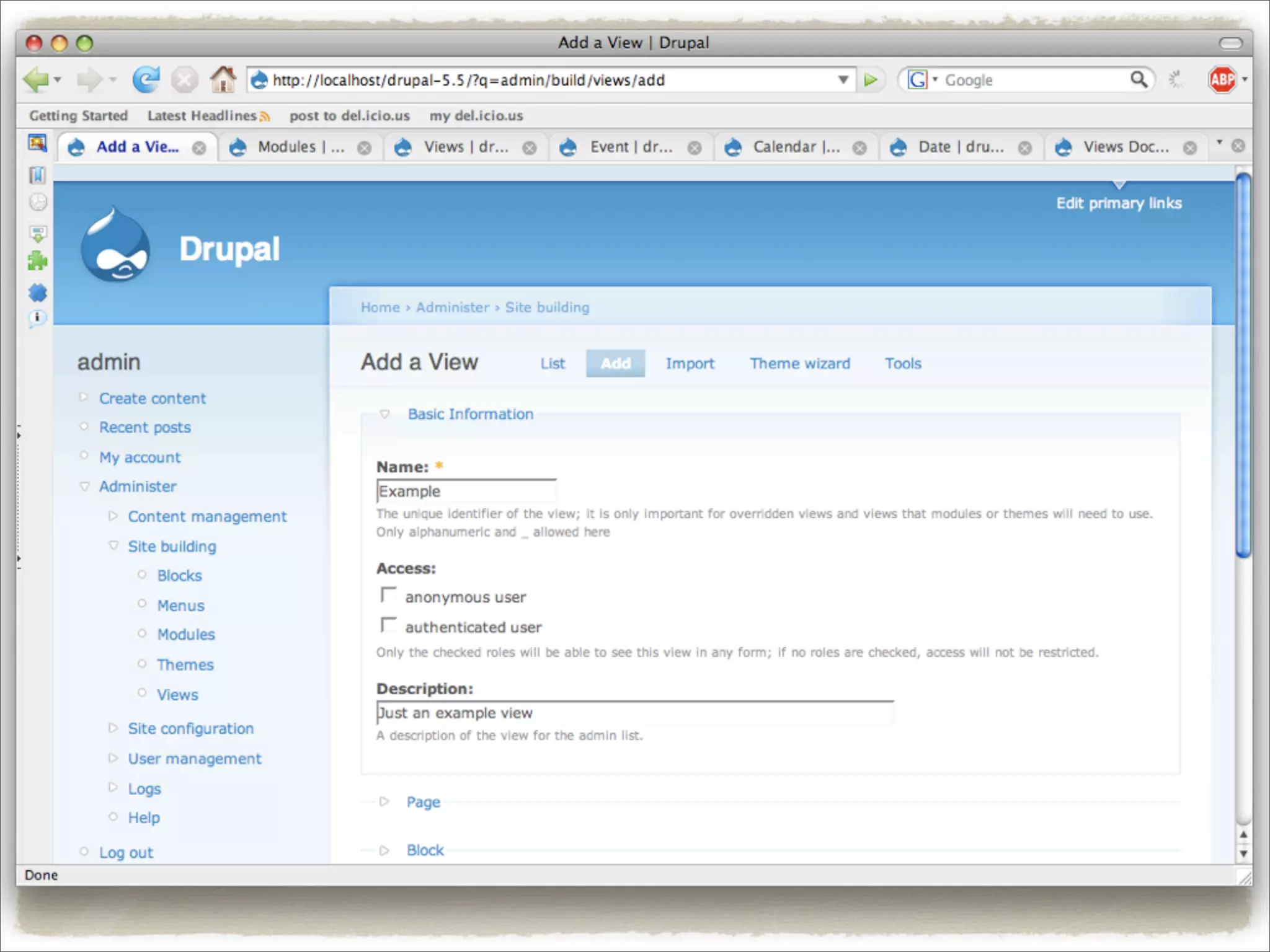Open the Getting Started bookmark
The width and height of the screenshot is (1270, 952).
coord(78,116)
